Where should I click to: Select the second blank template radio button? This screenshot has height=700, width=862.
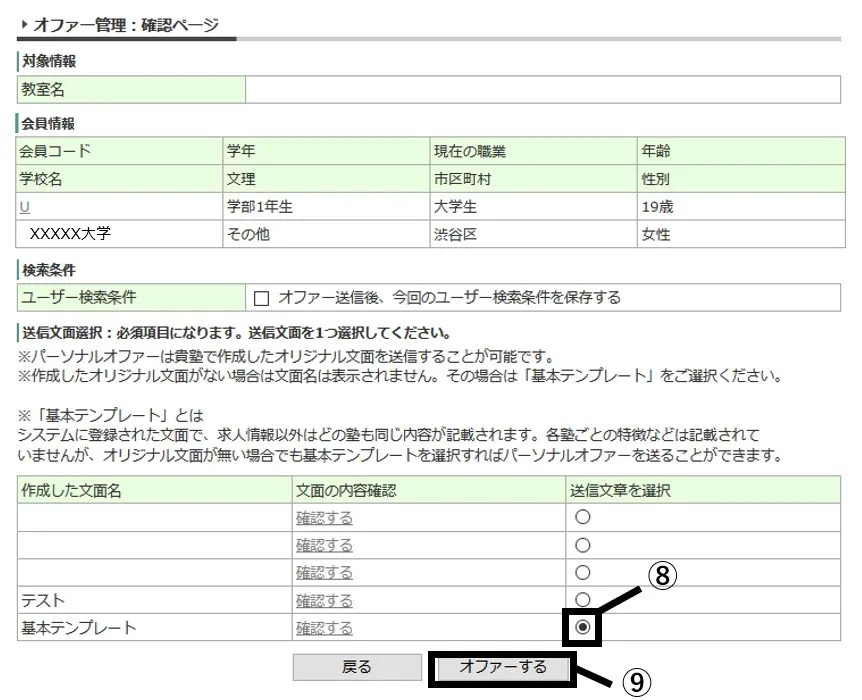coord(583,545)
